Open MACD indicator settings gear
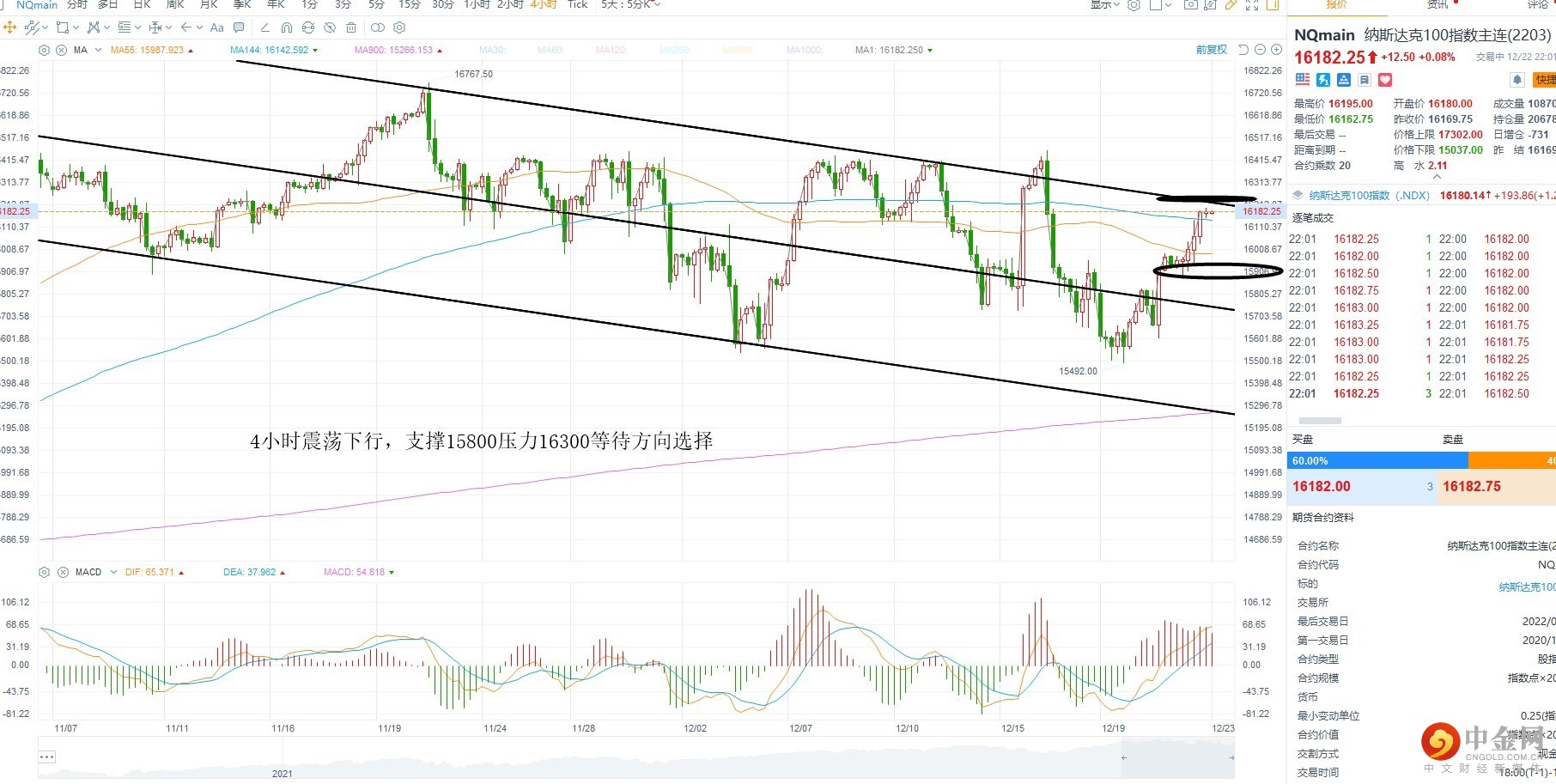 coord(45,572)
